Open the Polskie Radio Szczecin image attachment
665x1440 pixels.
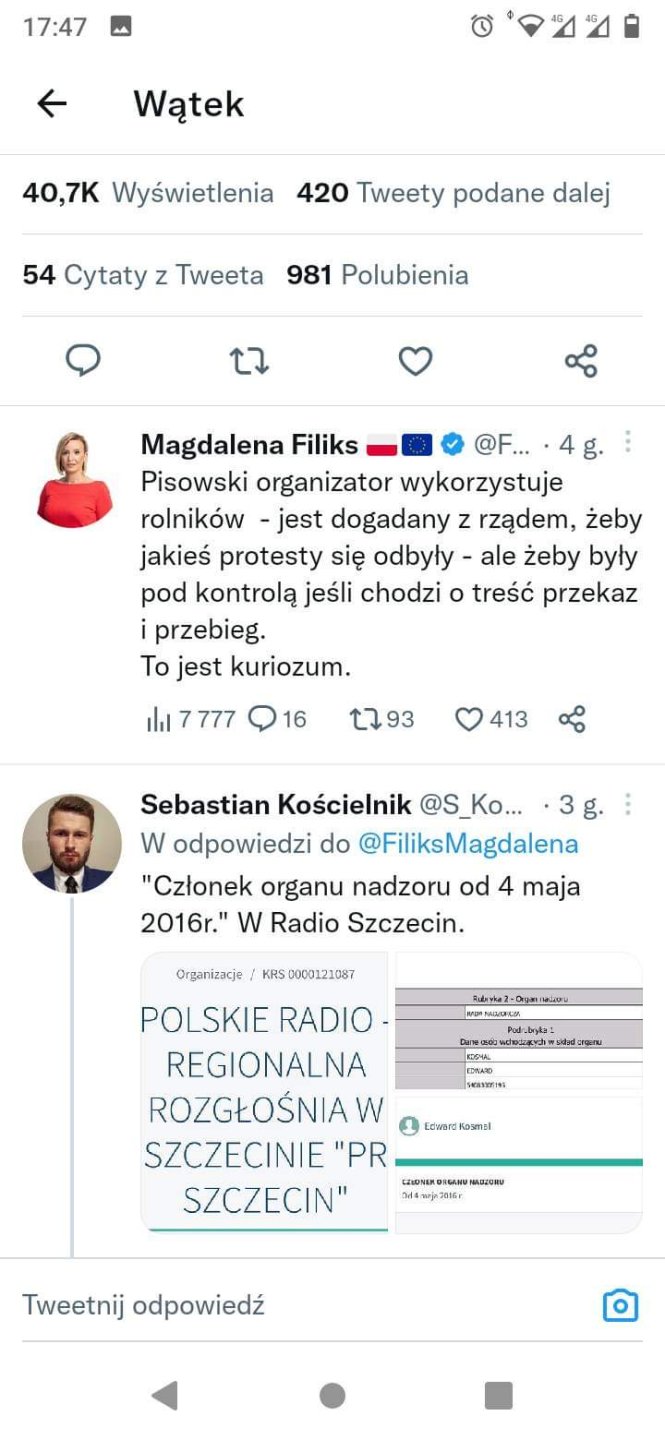tap(264, 1092)
